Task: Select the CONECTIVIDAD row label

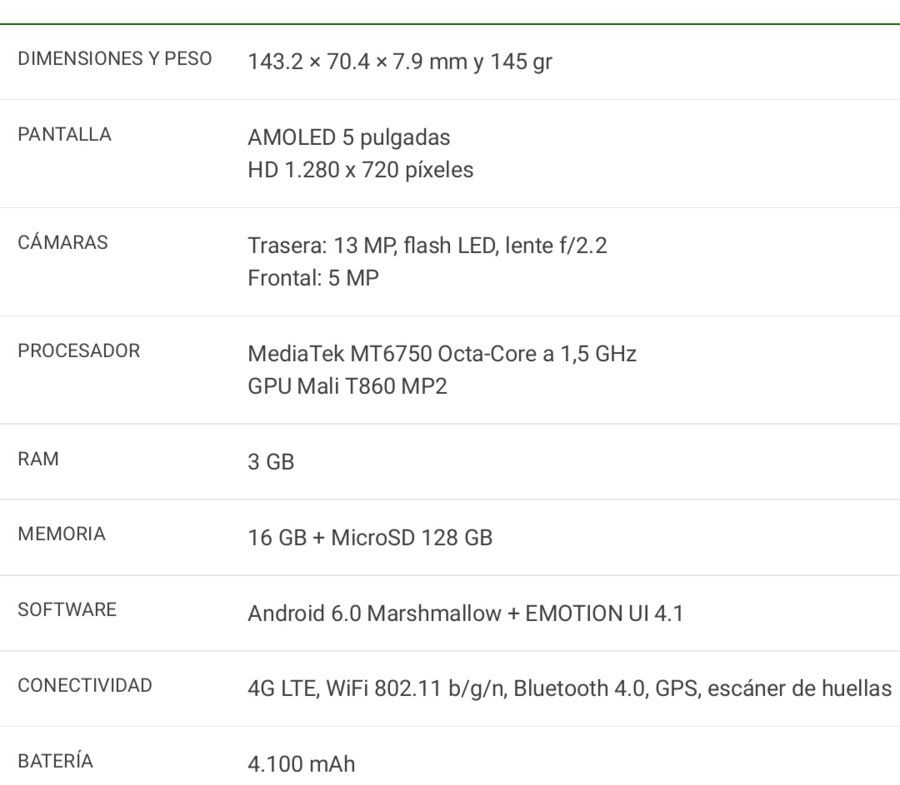Action: [85, 685]
